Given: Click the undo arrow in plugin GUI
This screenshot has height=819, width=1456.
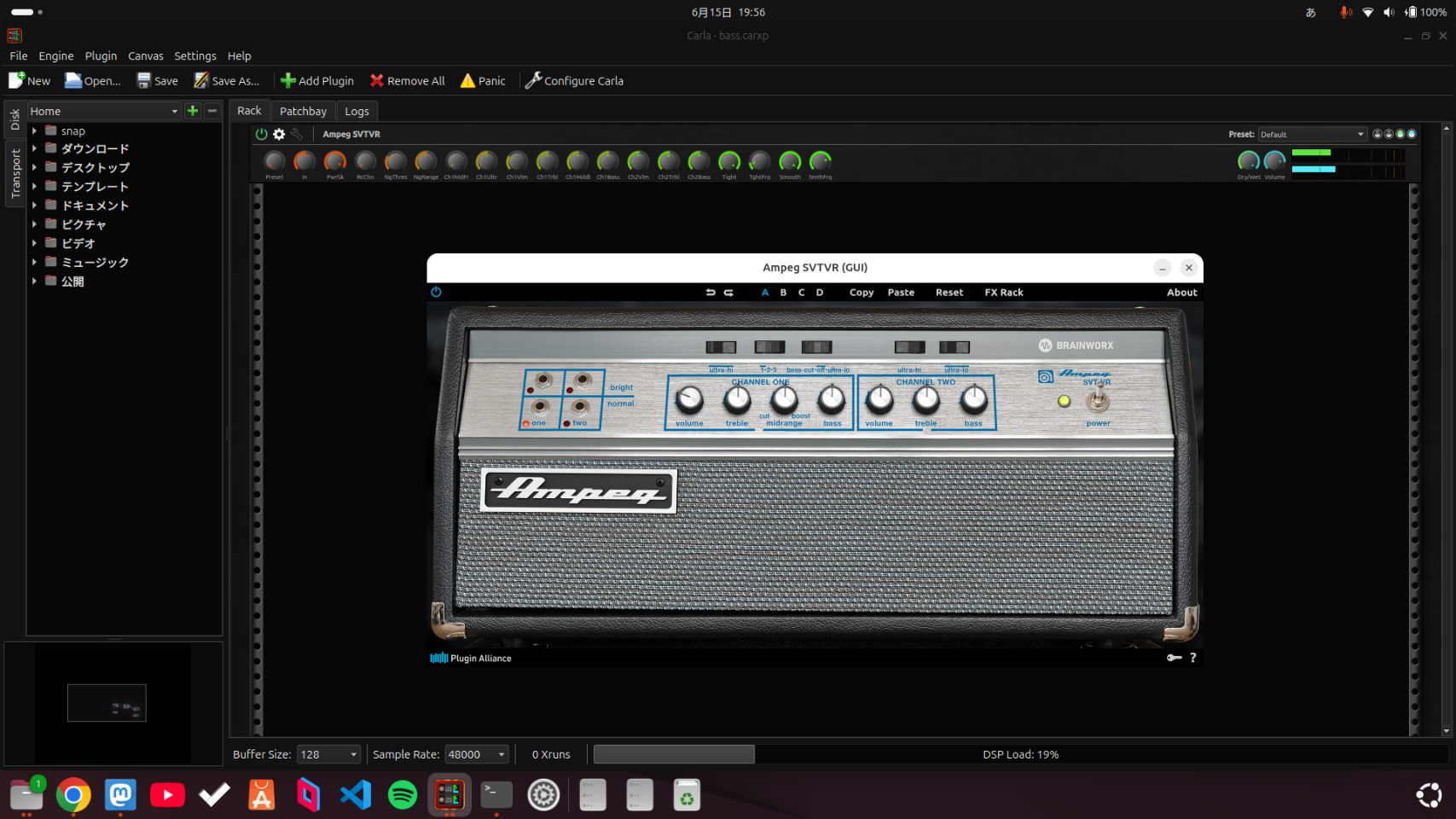Looking at the screenshot, I should pyautogui.click(x=711, y=293).
